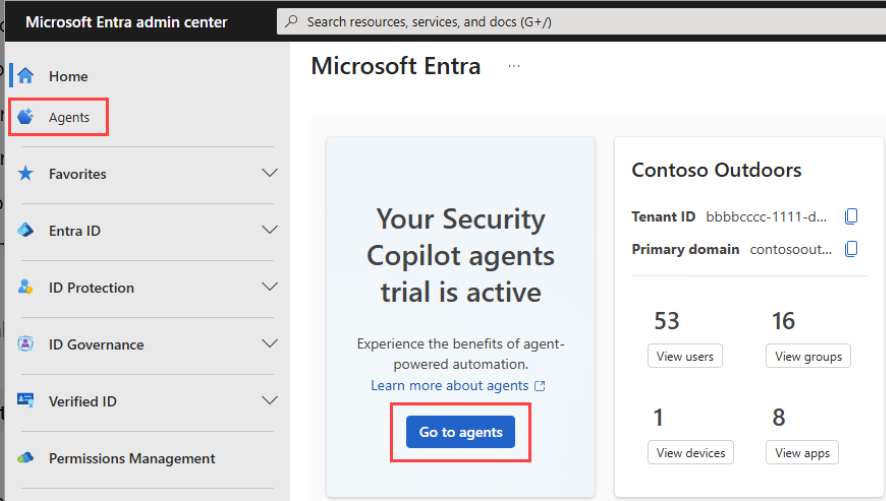Expand the Verified ID chevron
The image size is (886, 501).
(269, 402)
